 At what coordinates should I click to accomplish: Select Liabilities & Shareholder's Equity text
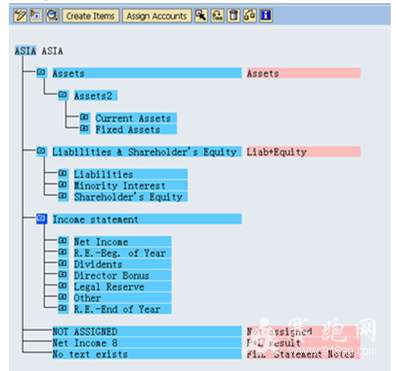[147, 152]
